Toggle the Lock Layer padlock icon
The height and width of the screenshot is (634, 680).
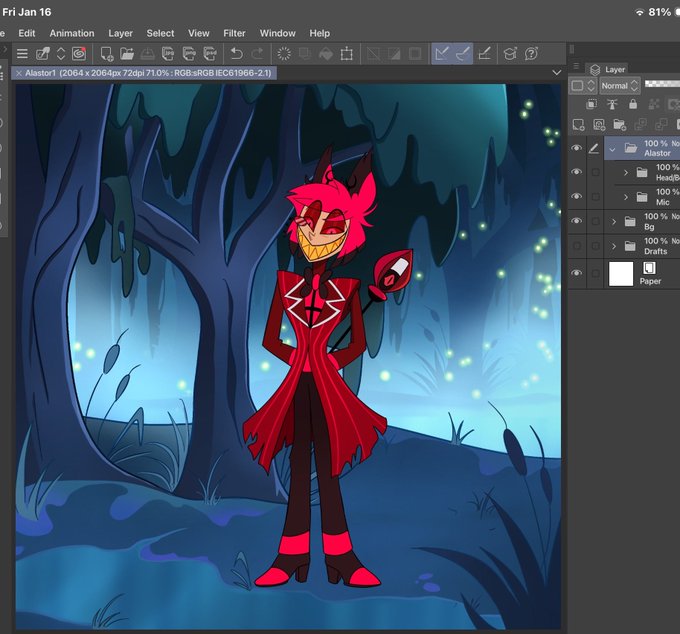(633, 104)
